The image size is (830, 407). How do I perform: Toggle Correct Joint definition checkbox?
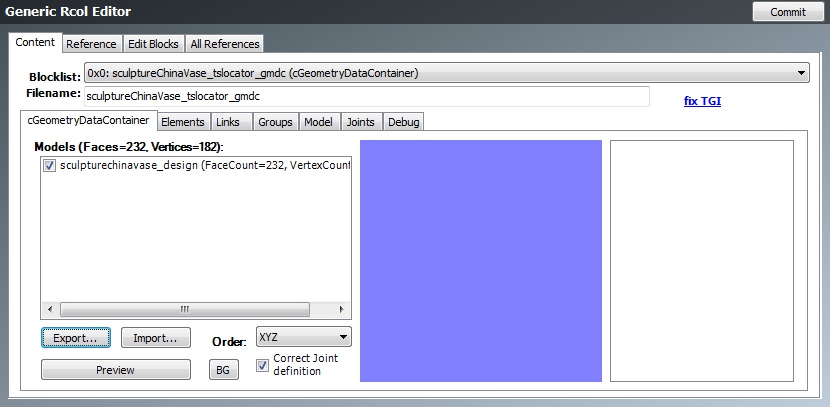(x=263, y=365)
